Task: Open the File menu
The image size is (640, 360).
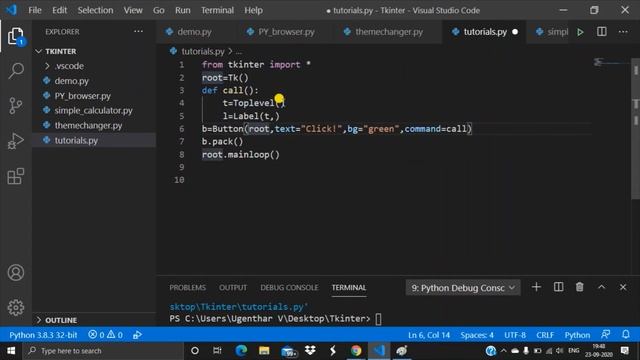Action: tap(35, 10)
